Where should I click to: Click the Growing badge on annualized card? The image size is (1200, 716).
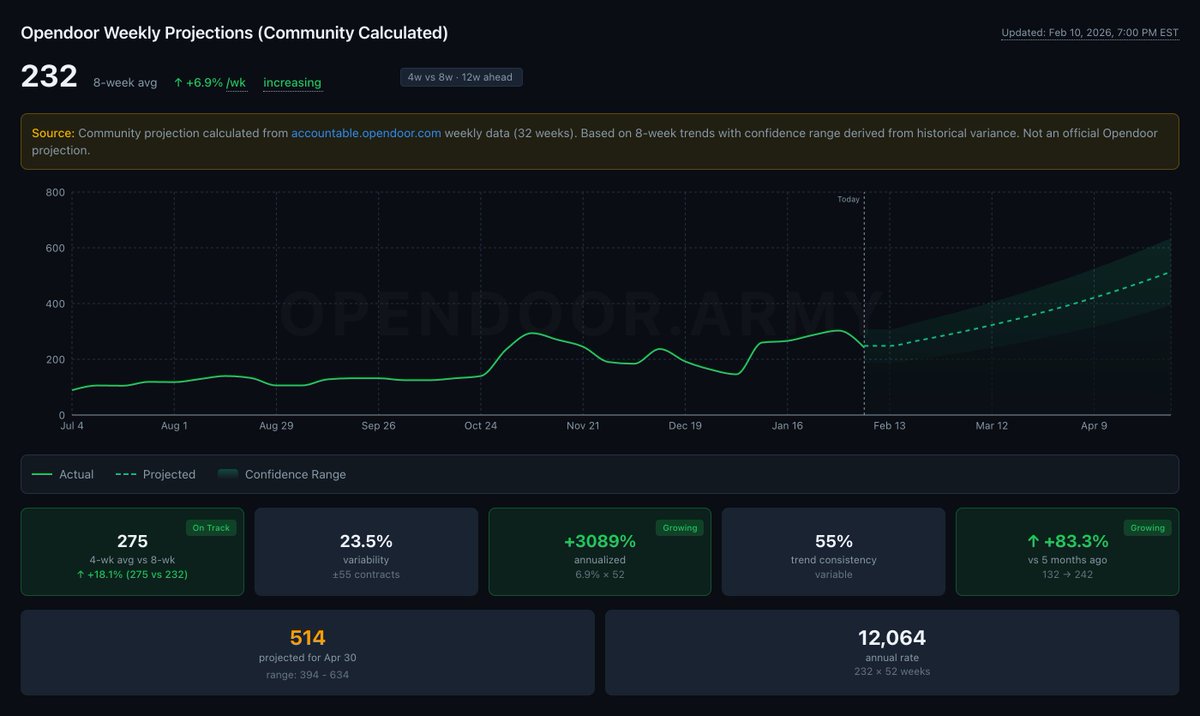click(679, 527)
